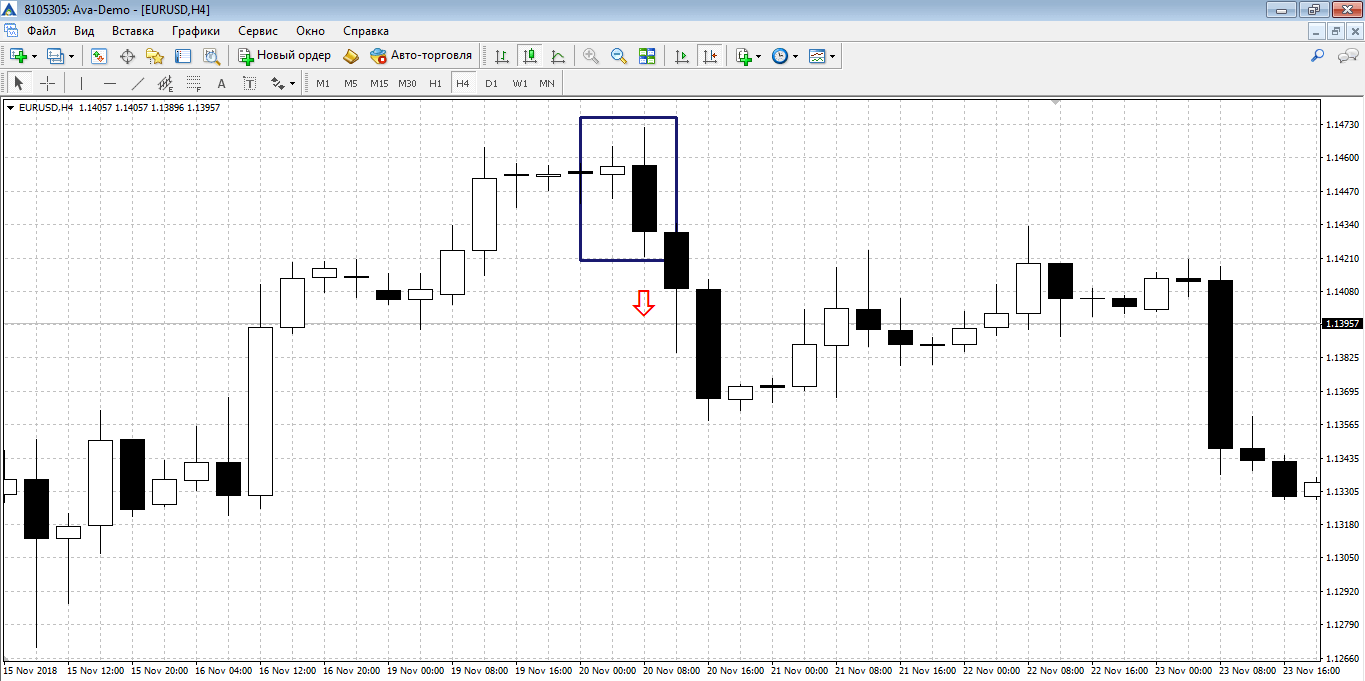This screenshot has height=681, width=1365.
Task: Open the Market Watch panel icon
Action: 98,56
